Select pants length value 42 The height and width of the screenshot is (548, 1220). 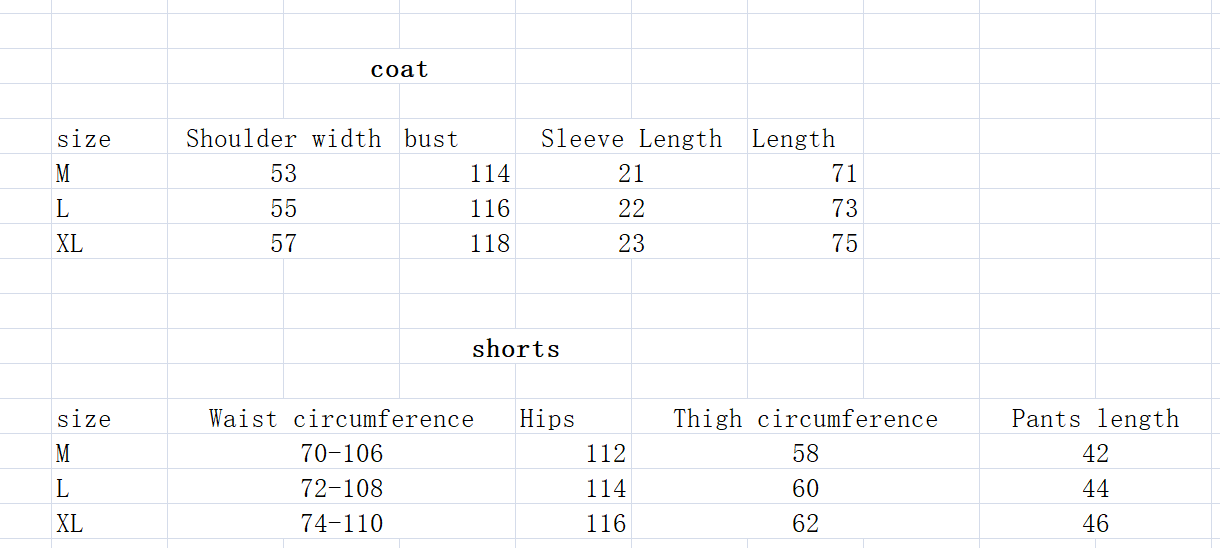pos(1095,454)
